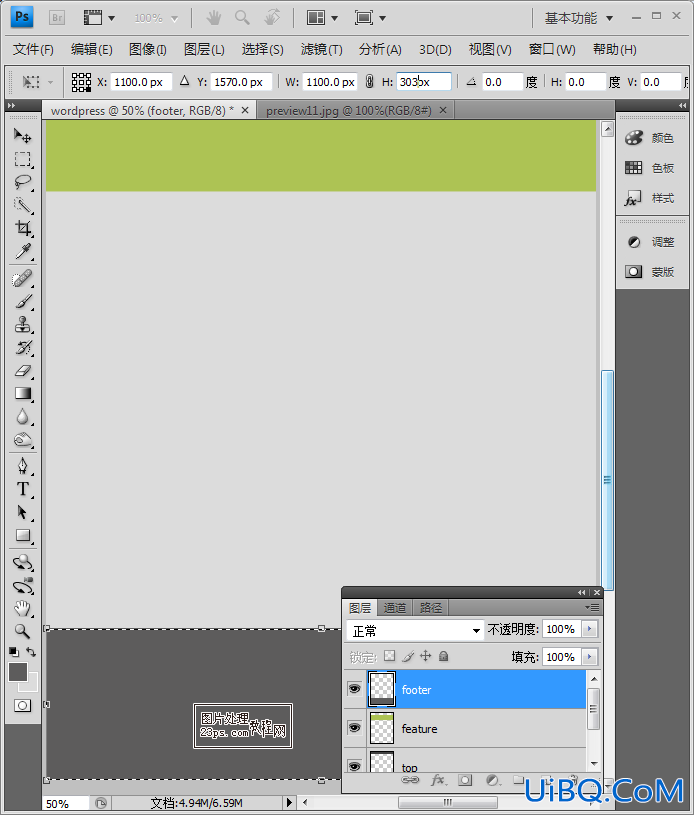Open the layers panel options menu

592,607
